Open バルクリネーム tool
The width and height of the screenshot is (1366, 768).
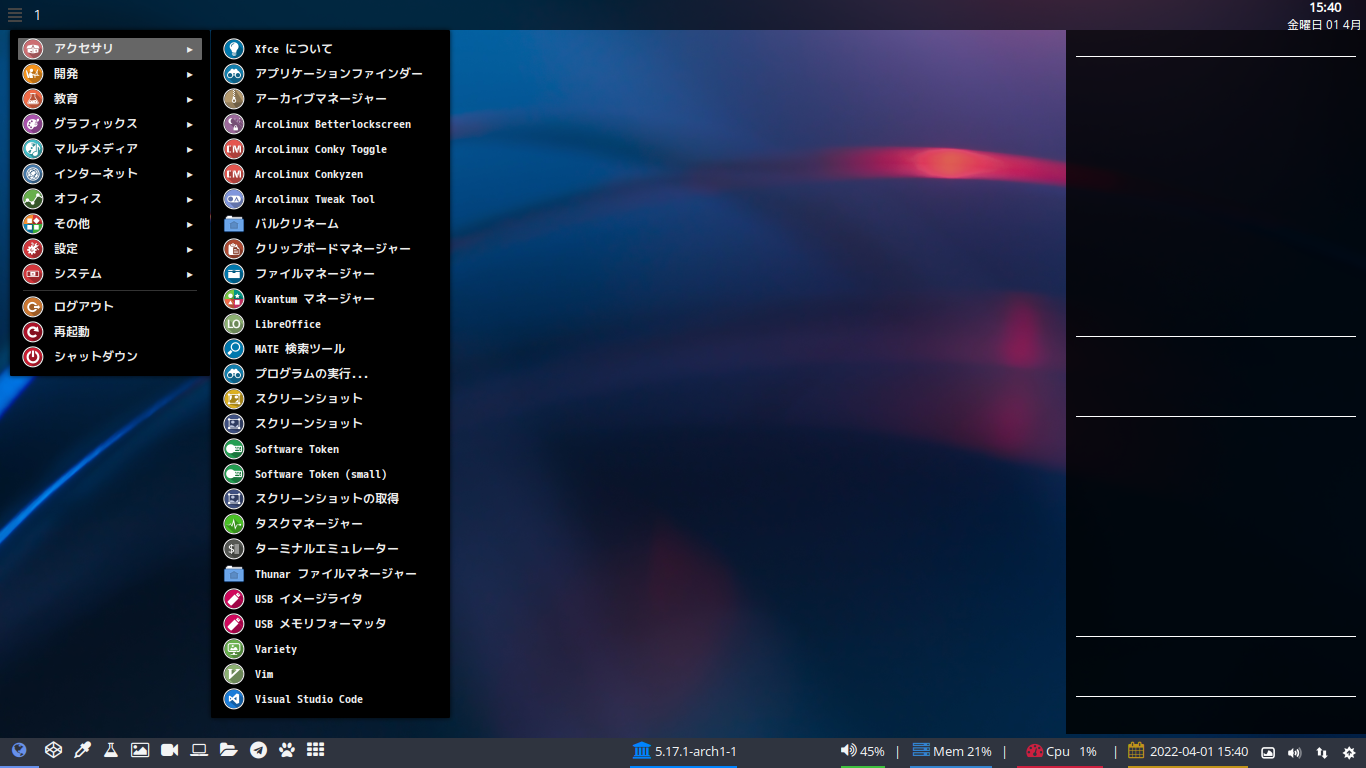(x=330, y=223)
